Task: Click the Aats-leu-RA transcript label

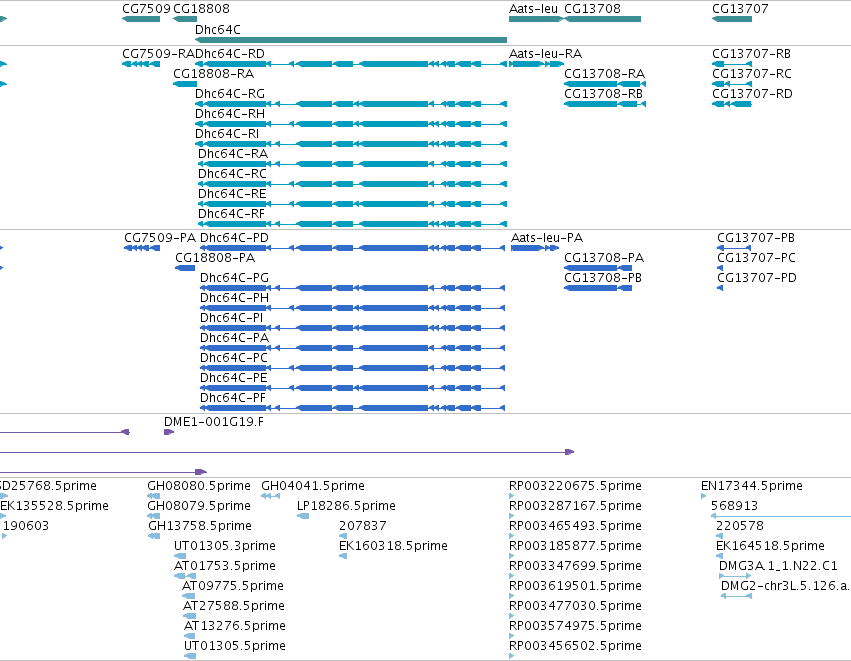Action: (x=545, y=54)
